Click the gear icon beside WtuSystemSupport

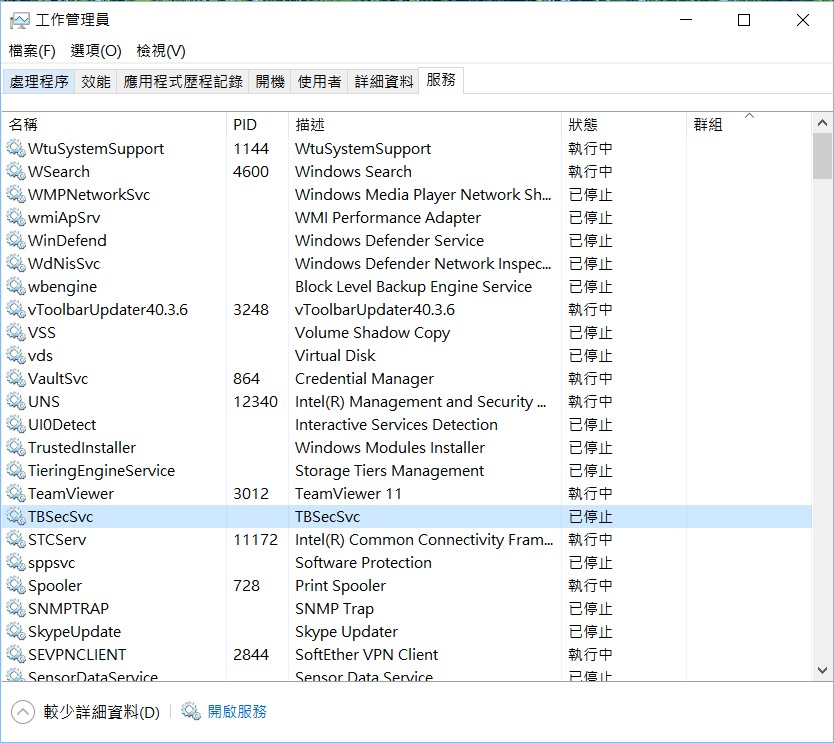coord(16,148)
